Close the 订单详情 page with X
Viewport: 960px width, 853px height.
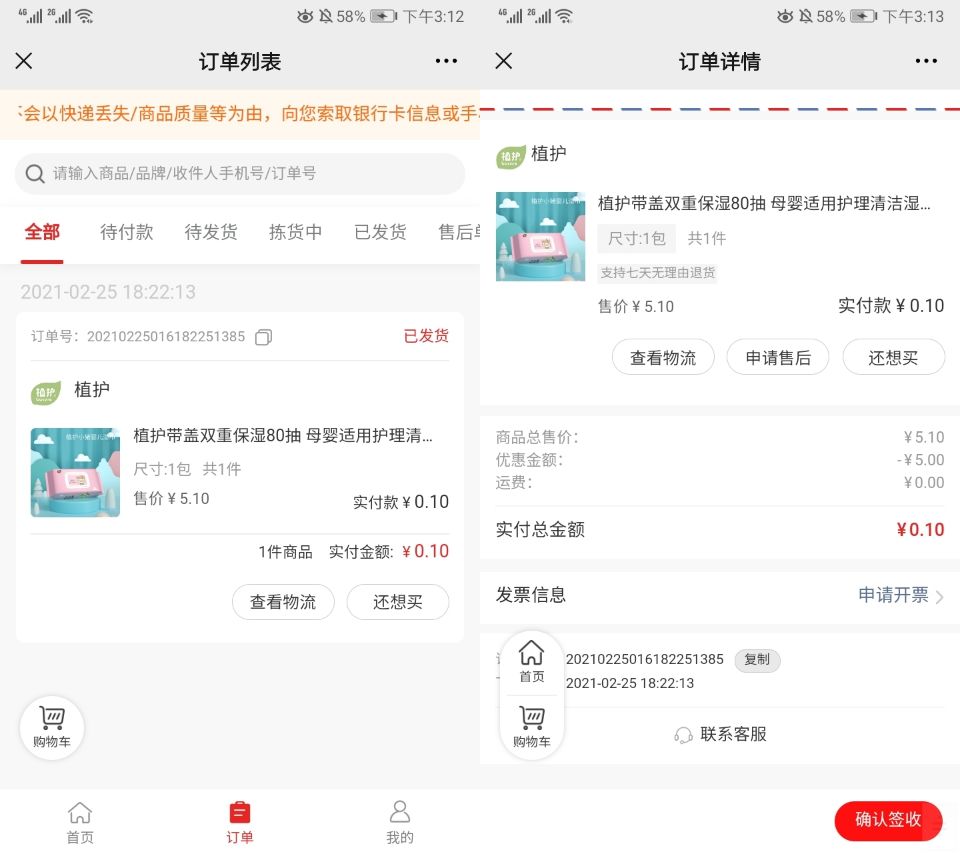504,61
